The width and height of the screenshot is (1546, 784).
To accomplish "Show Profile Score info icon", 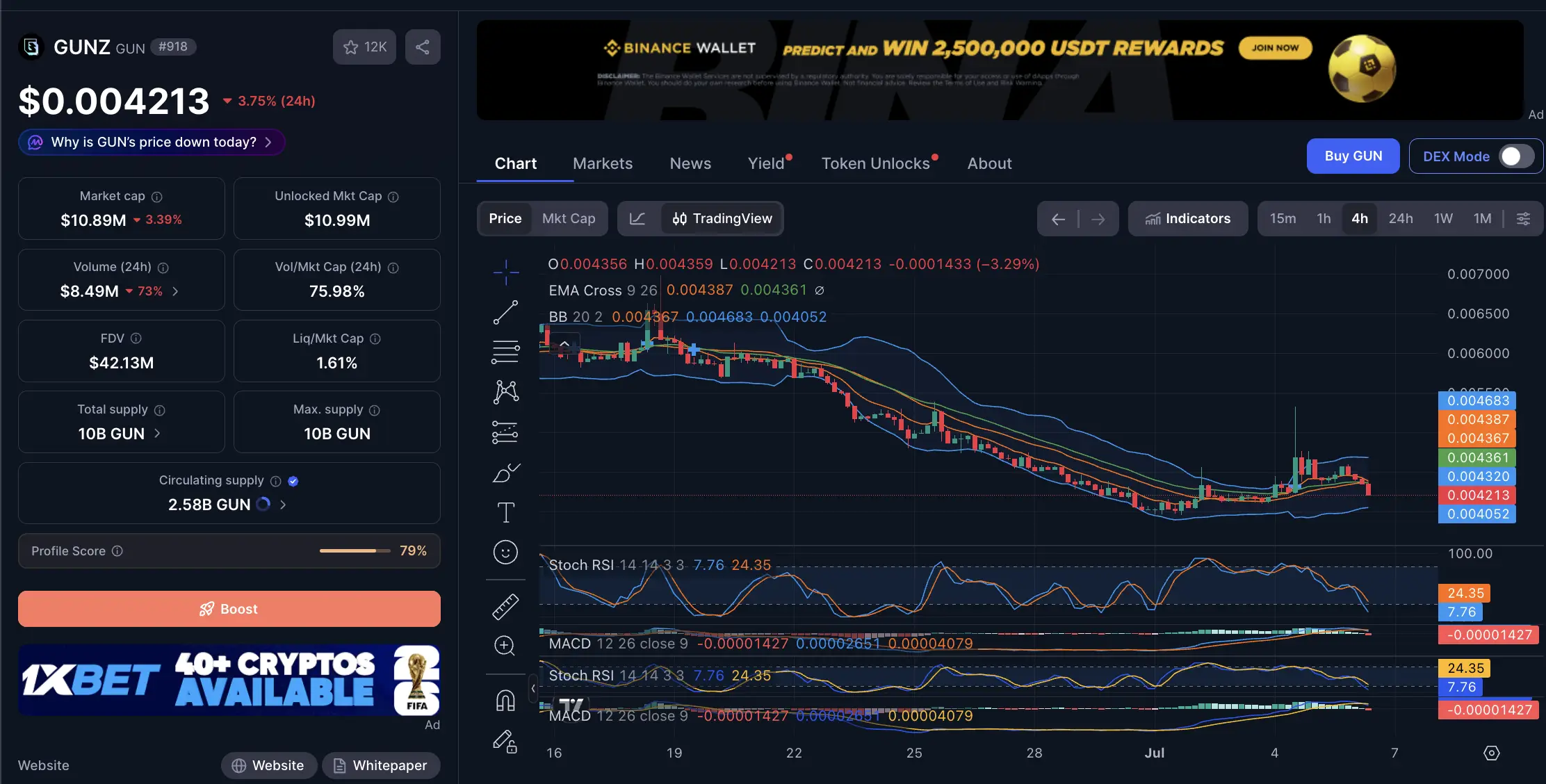I will (x=117, y=551).
